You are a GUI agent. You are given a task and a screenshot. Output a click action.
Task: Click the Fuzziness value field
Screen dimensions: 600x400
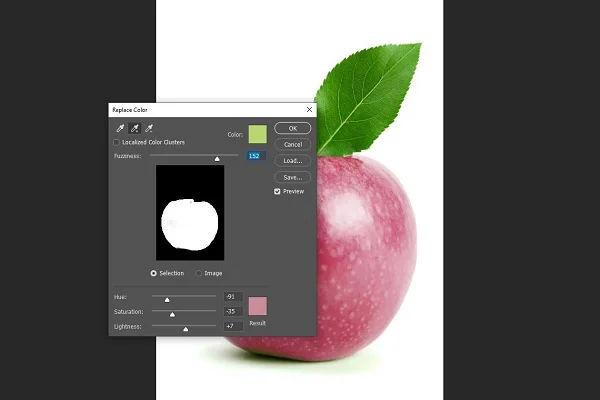click(x=256, y=156)
